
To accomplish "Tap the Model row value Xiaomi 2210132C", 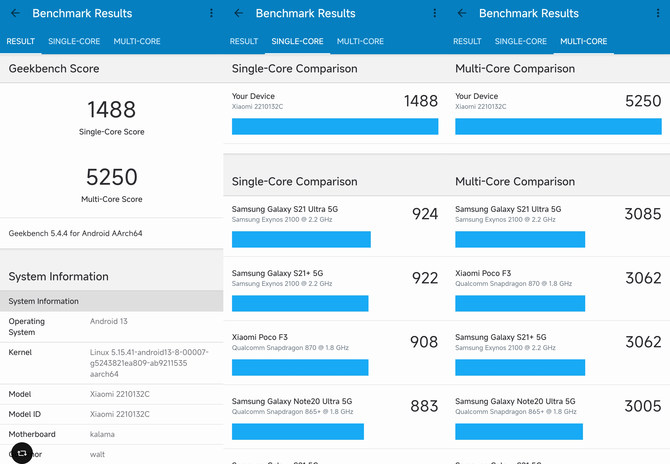I will coord(120,394).
